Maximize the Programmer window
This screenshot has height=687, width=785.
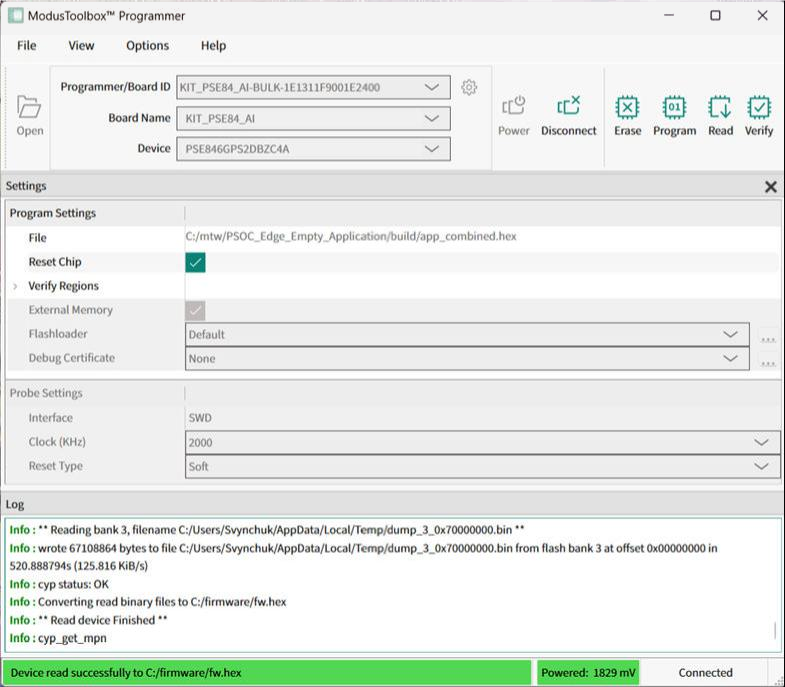point(715,16)
